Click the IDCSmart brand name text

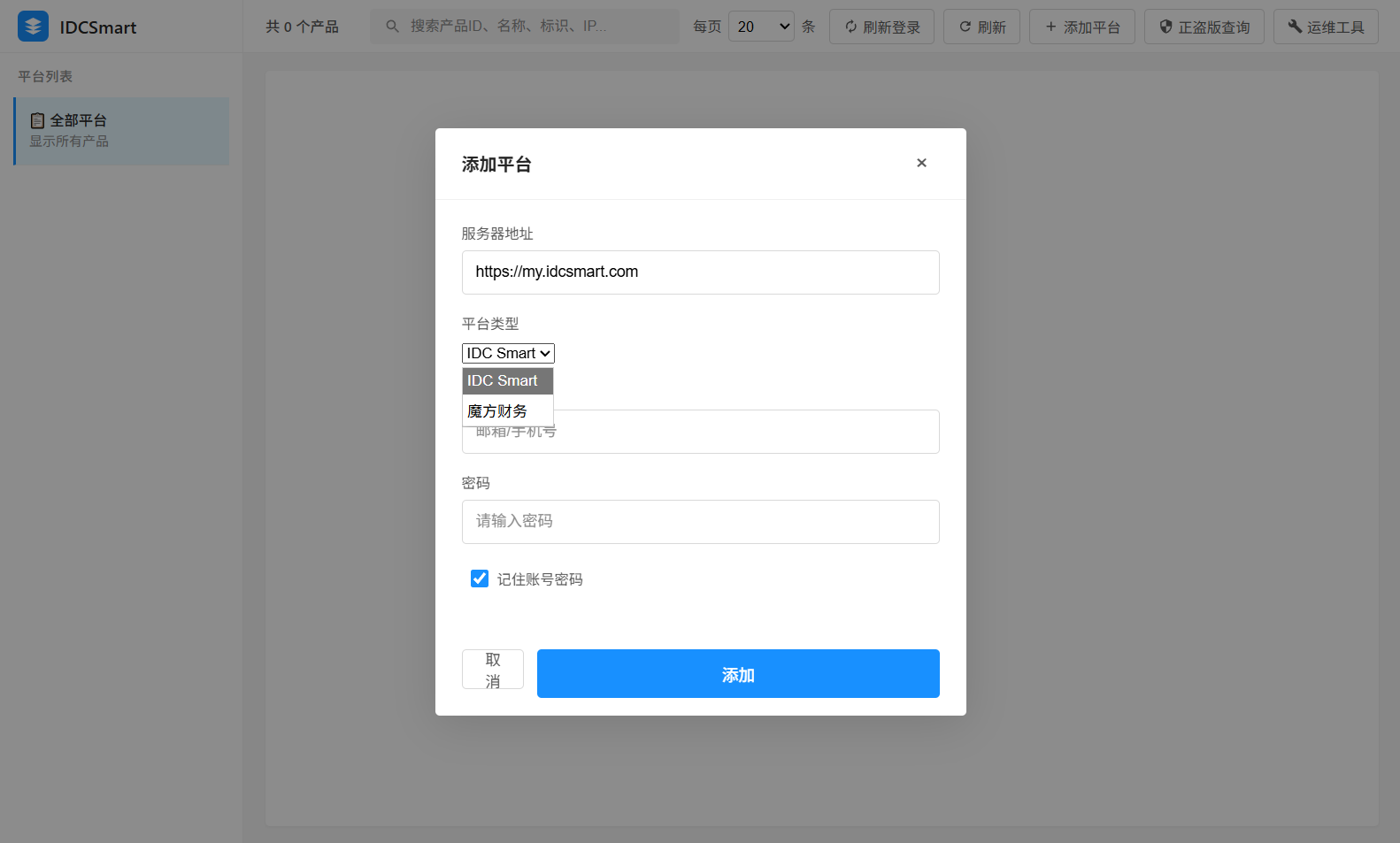pos(98,27)
